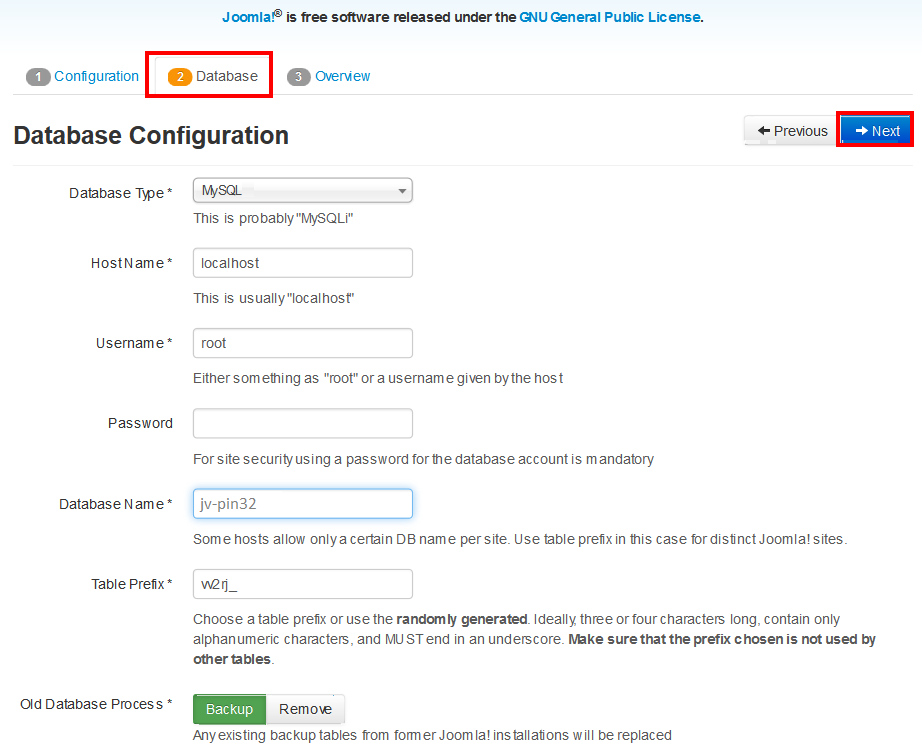Click the Database Name field
The image size is (922, 752).
[303, 504]
